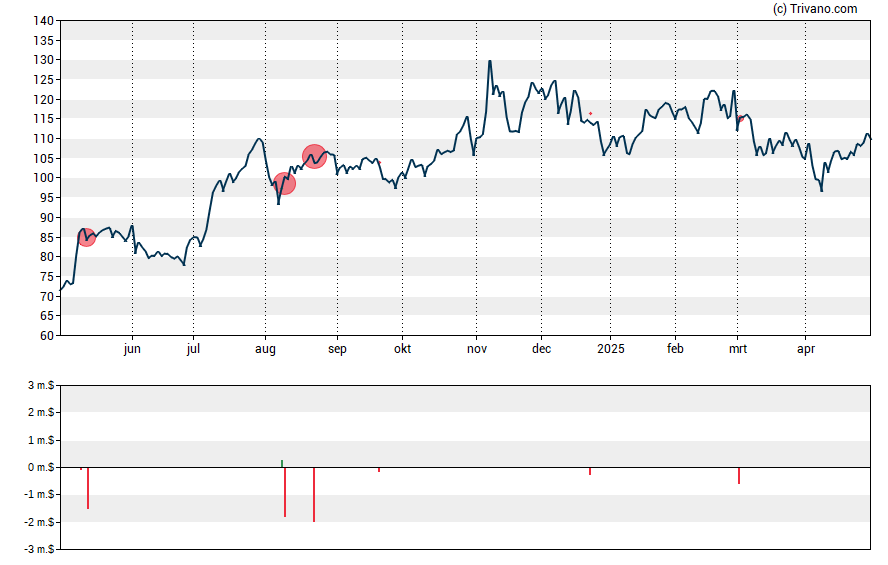Click the red bar below zero at mrt
Image resolution: width=888 pixels, height=565 pixels.
tap(738, 476)
